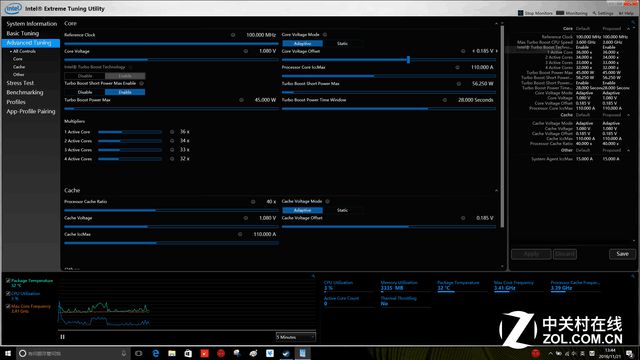Open the Action Center notification icon
Image resolution: width=640 pixels, height=360 pixels.
click(630, 353)
